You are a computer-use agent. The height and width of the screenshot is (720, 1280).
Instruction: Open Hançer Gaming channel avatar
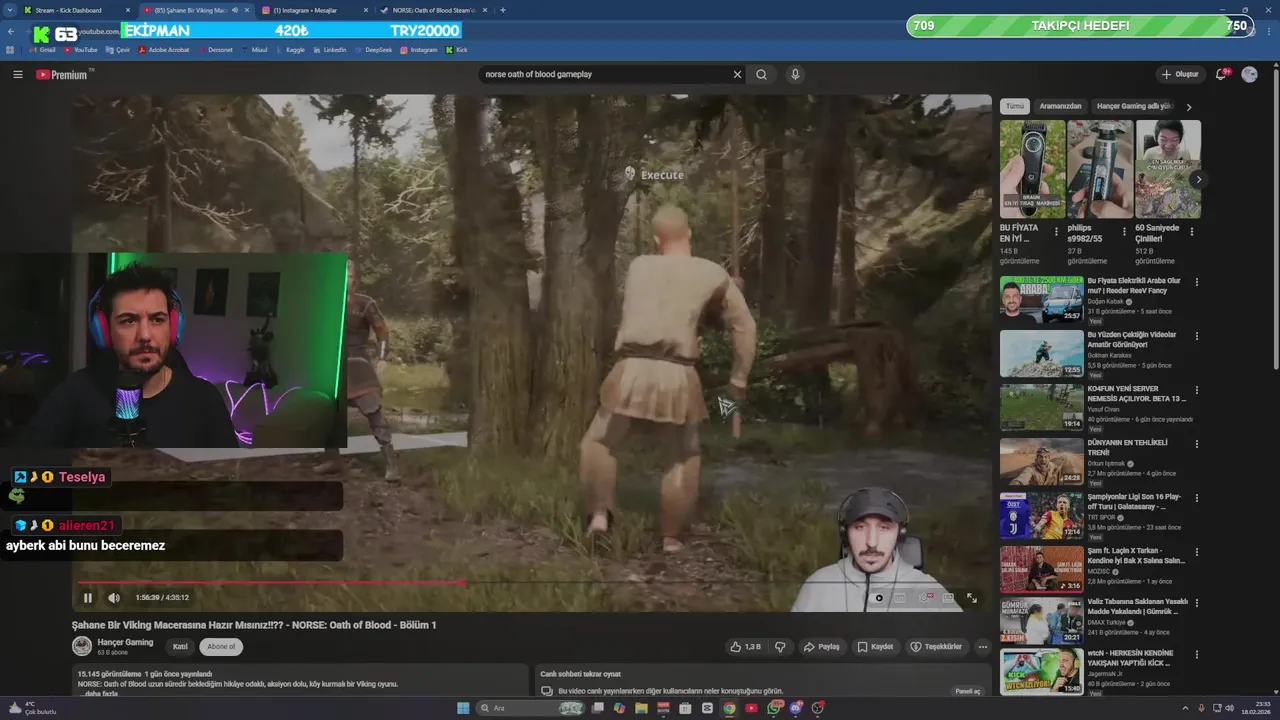tap(82, 646)
